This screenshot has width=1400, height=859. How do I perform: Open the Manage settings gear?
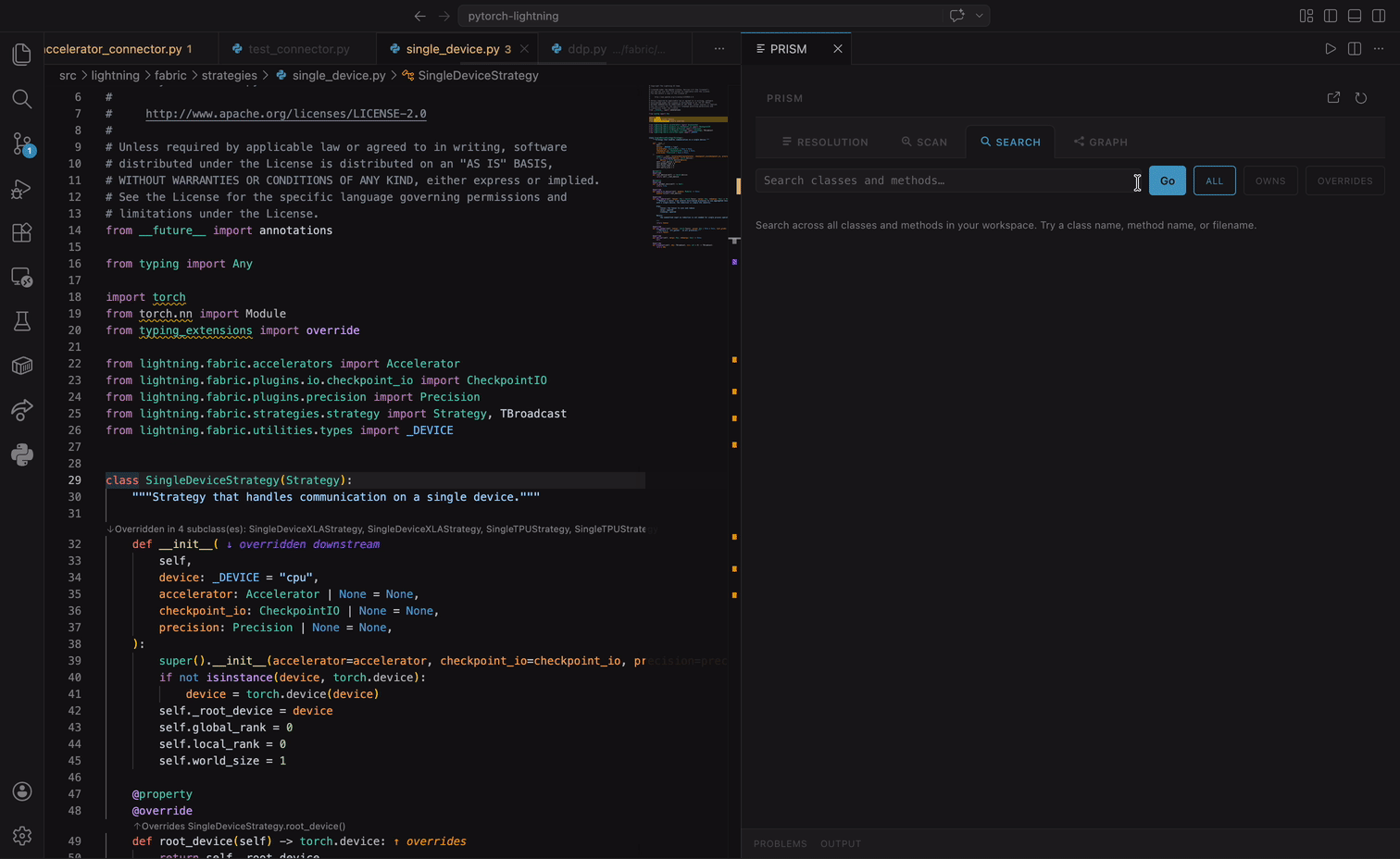[x=22, y=836]
